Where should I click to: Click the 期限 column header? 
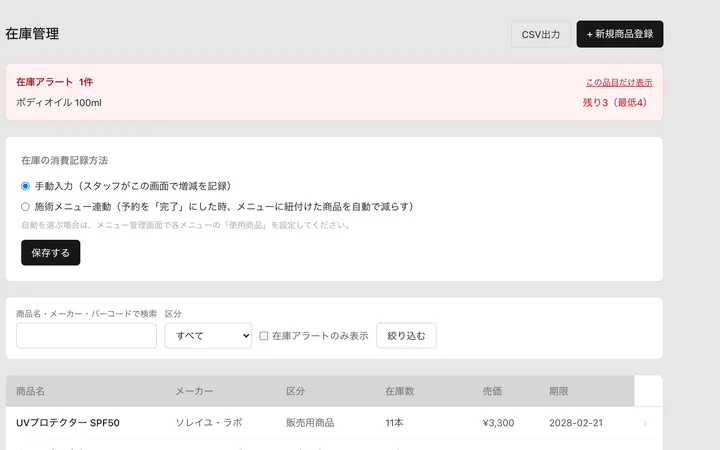tap(558, 391)
